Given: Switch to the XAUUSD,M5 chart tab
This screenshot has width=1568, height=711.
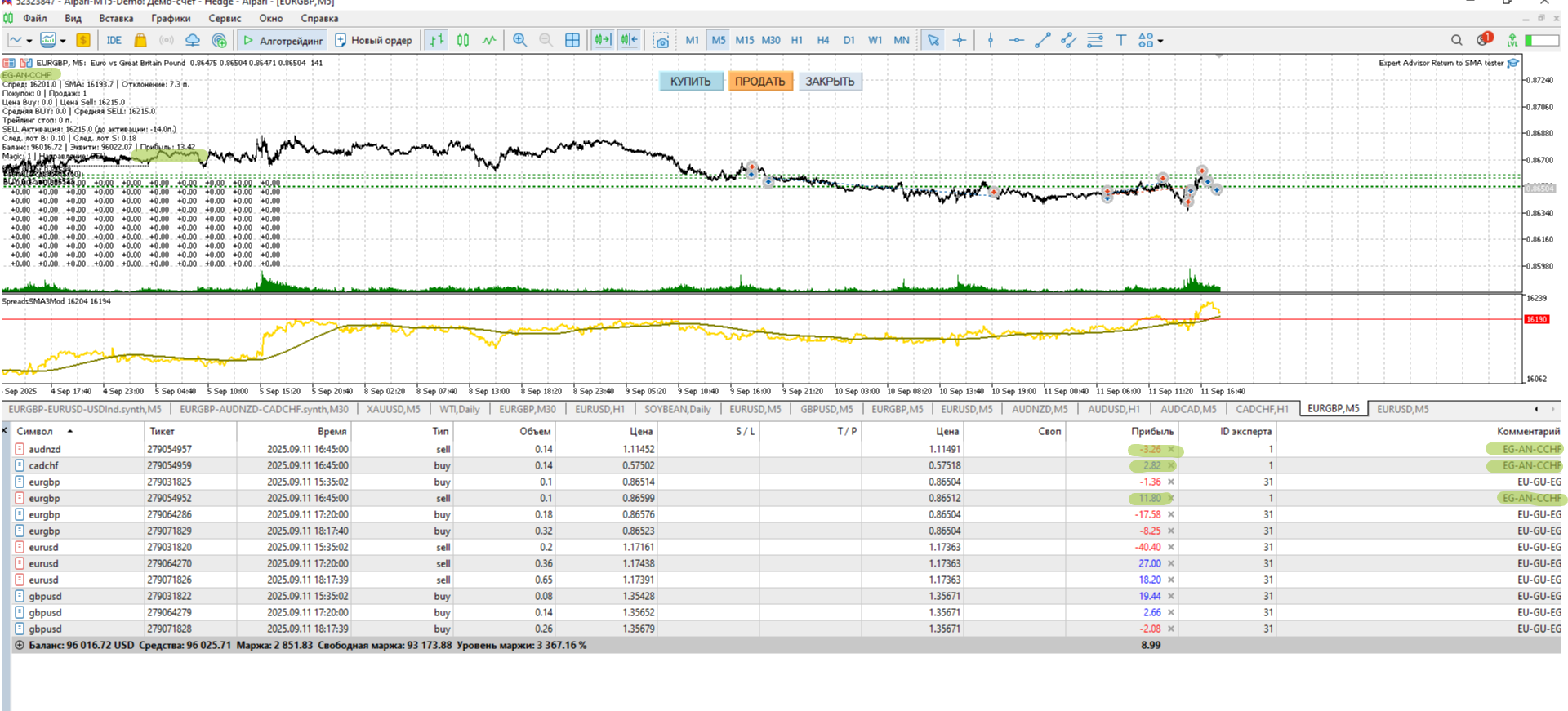Looking at the screenshot, I should [393, 409].
